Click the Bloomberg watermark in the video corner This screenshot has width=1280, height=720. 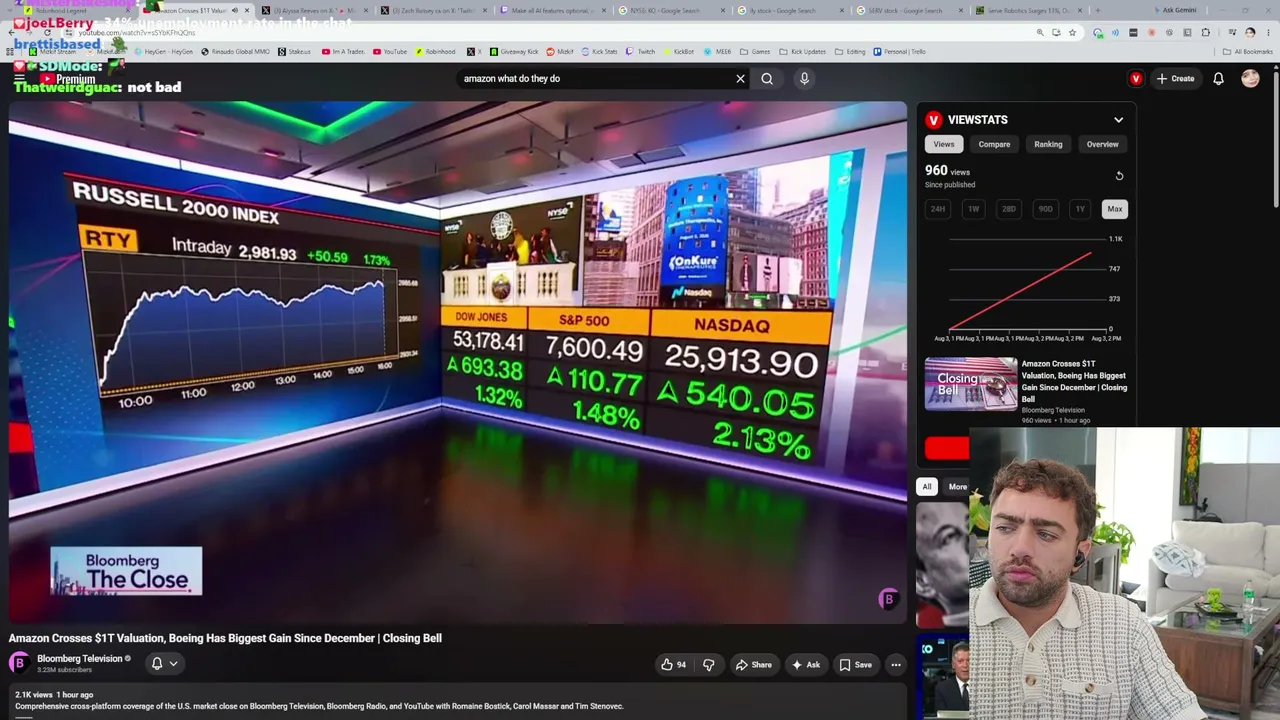888,599
